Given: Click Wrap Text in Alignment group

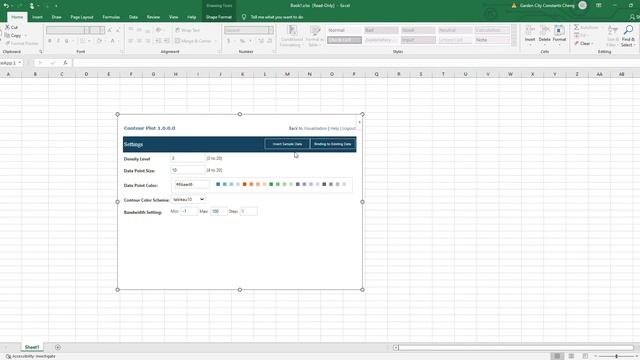Looking at the screenshot, I should pos(187,30).
